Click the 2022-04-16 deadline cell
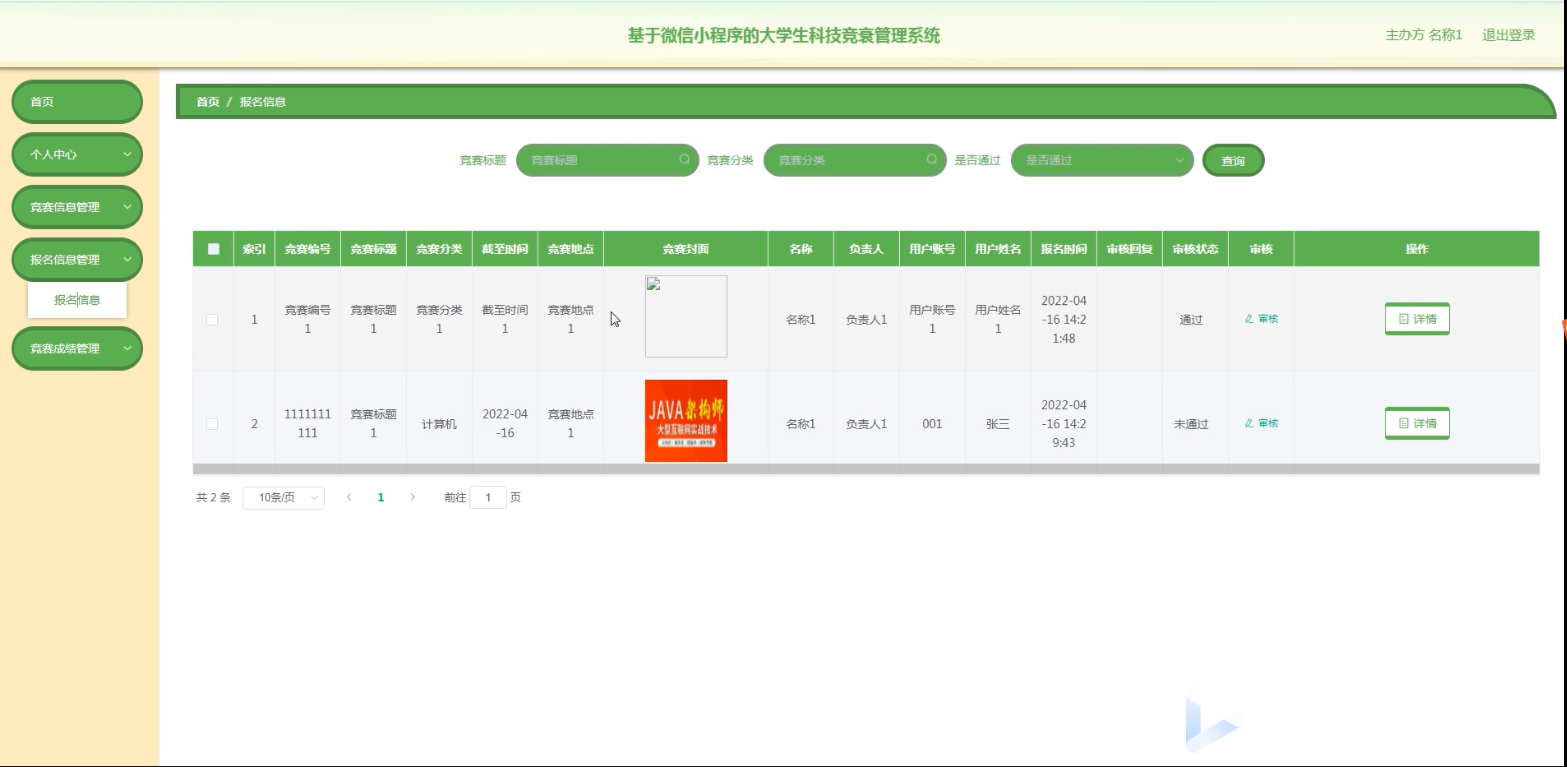Viewport: 1567px width, 767px height. pyautogui.click(x=505, y=424)
